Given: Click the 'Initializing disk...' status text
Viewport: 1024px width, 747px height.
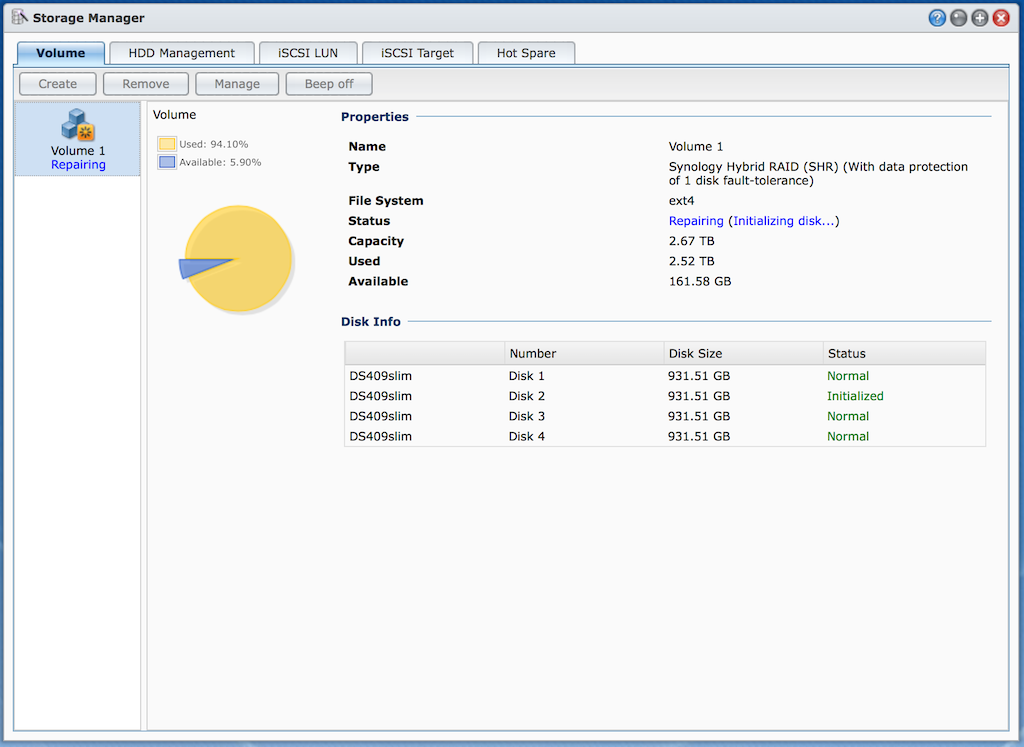Looking at the screenshot, I should 784,221.
